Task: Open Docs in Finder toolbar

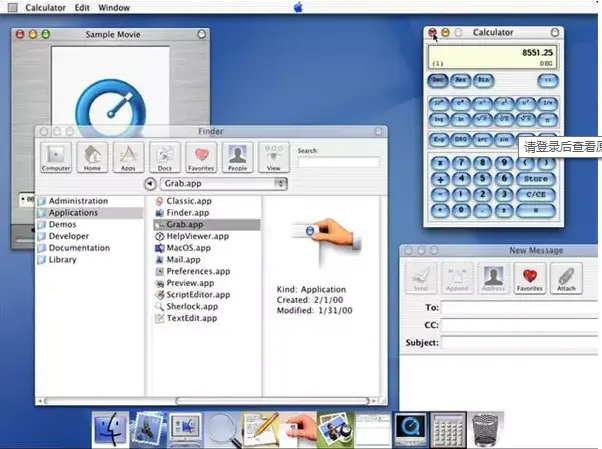Action: [x=165, y=157]
